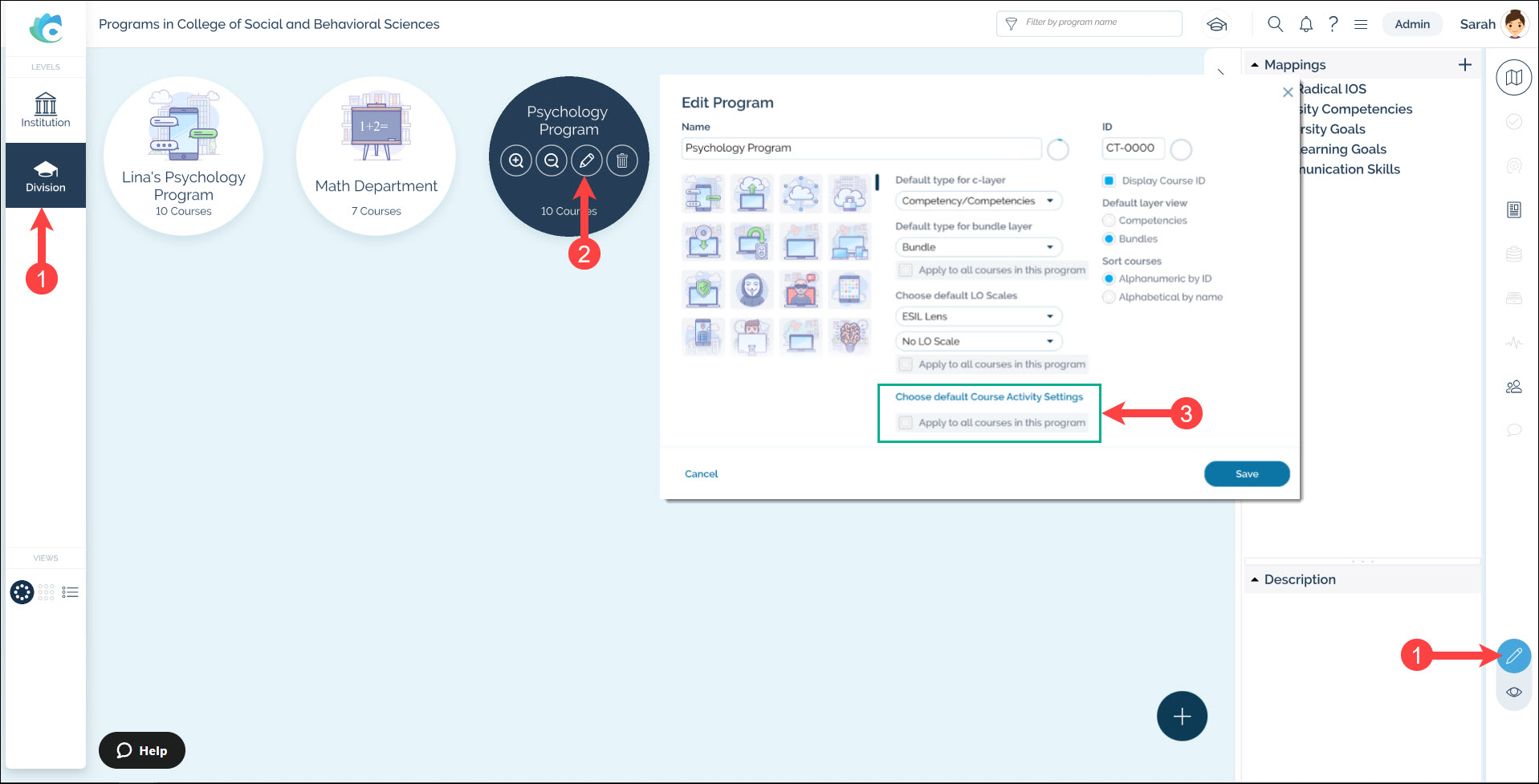Viewport: 1539px width, 784px height.
Task: Switch to the Institution level
Action: [46, 110]
